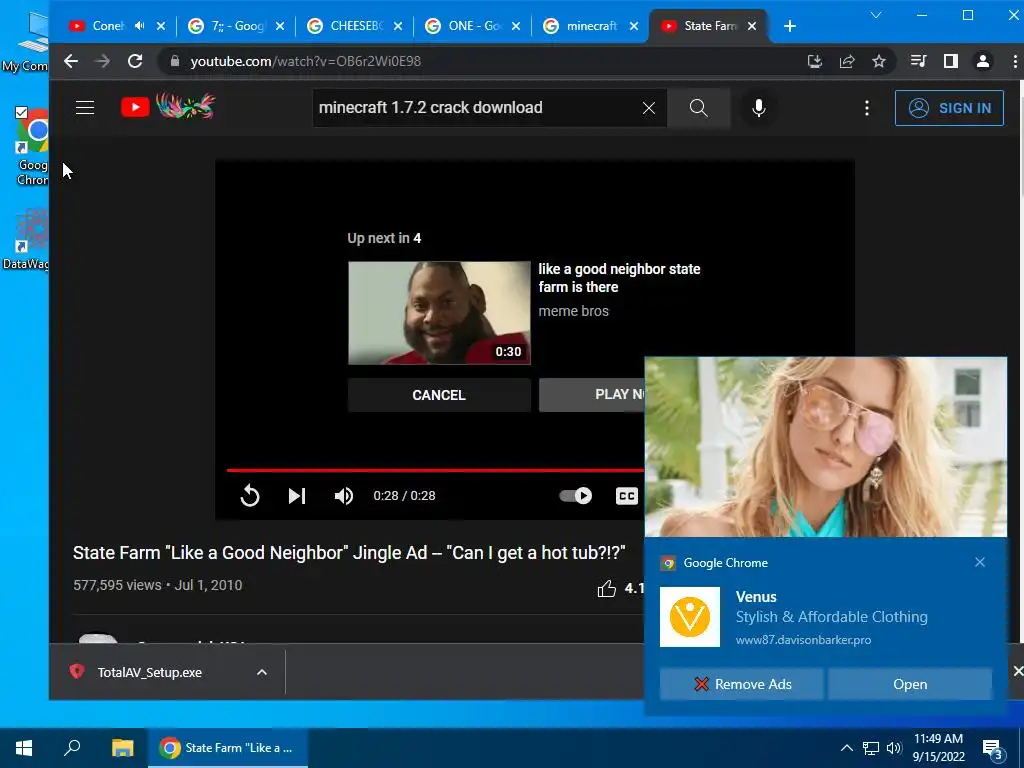Click the PLAY NOW button
Image resolution: width=1024 pixels, height=768 pixels.
[592, 394]
